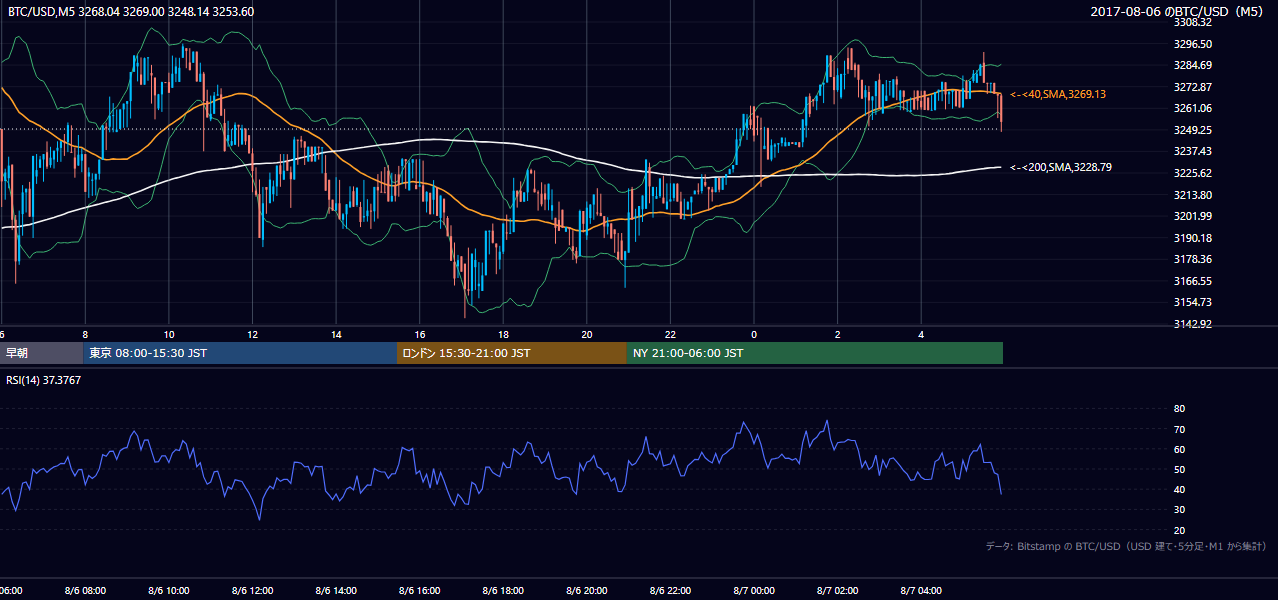Click the 8/6 20:00 bottom time label
Screen dimensions: 1278x600
[x=587, y=591]
